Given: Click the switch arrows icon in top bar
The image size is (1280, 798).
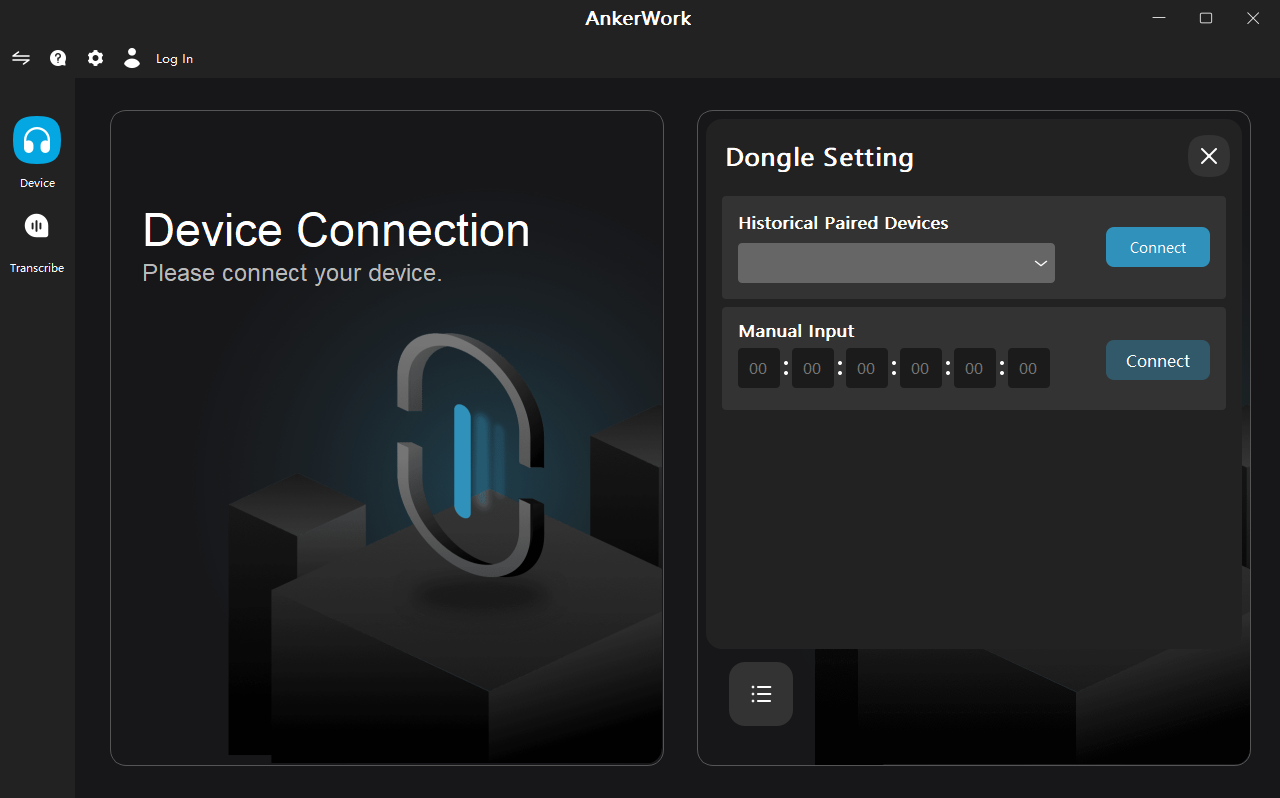Looking at the screenshot, I should click(21, 58).
